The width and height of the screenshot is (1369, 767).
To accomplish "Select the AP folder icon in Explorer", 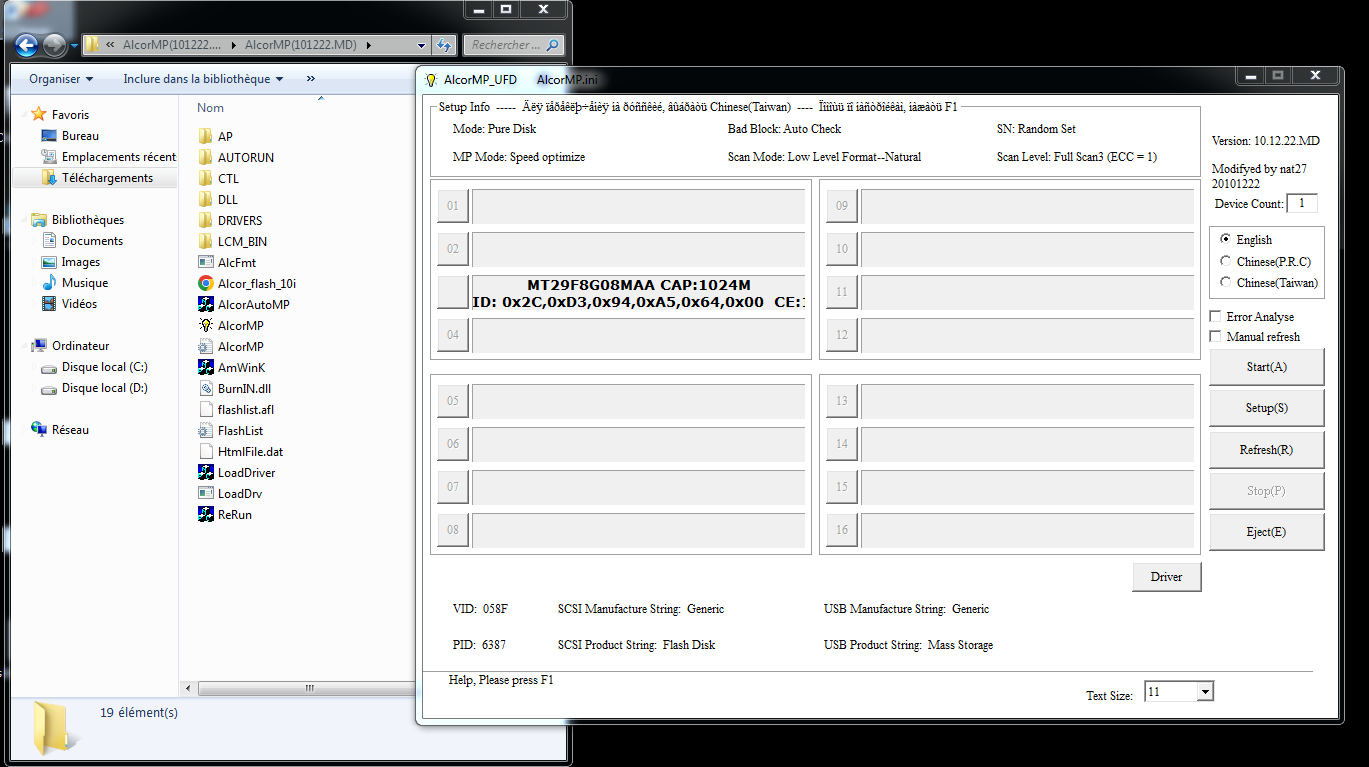I will pos(205,136).
